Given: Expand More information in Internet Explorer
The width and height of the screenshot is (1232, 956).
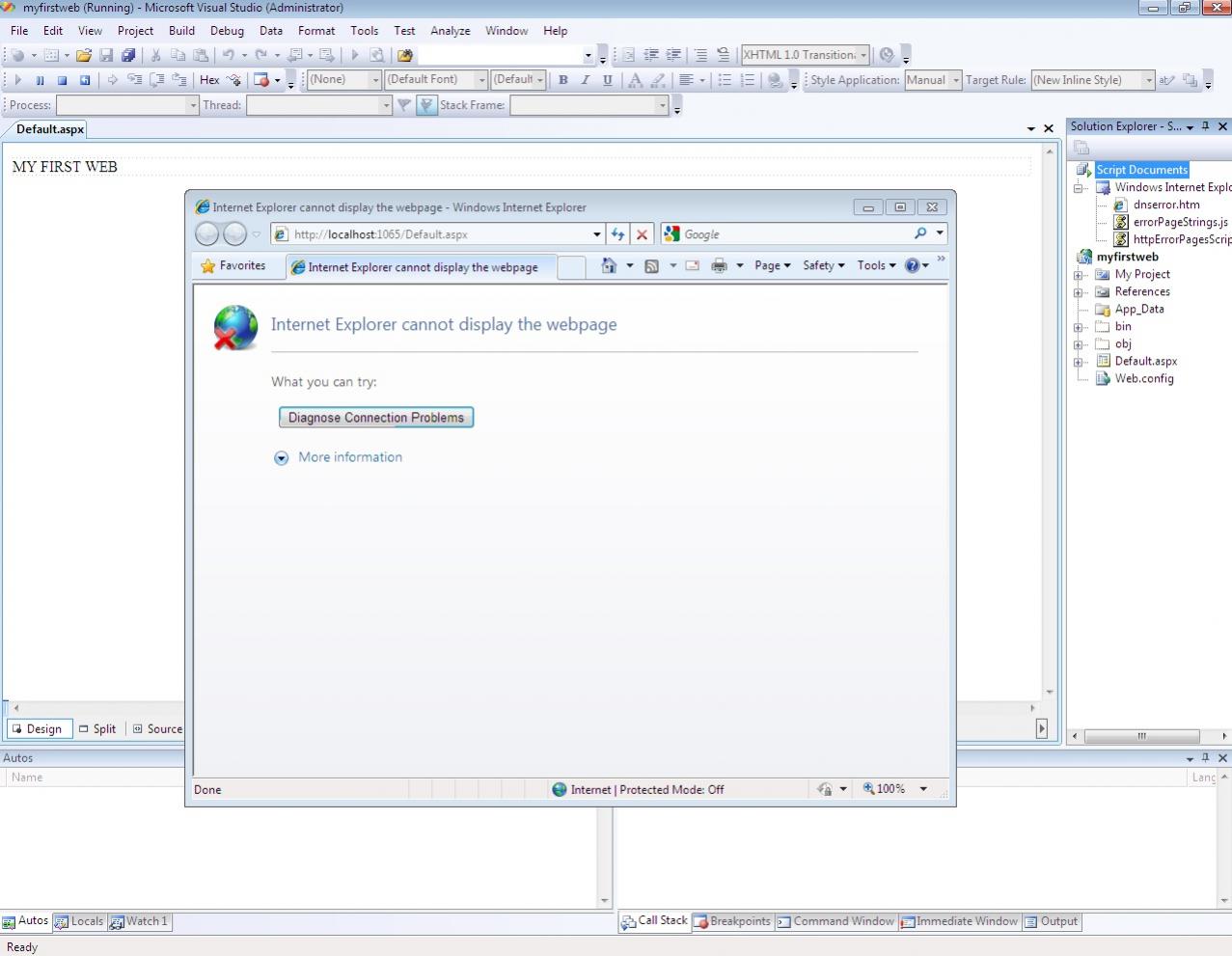Looking at the screenshot, I should (339, 457).
